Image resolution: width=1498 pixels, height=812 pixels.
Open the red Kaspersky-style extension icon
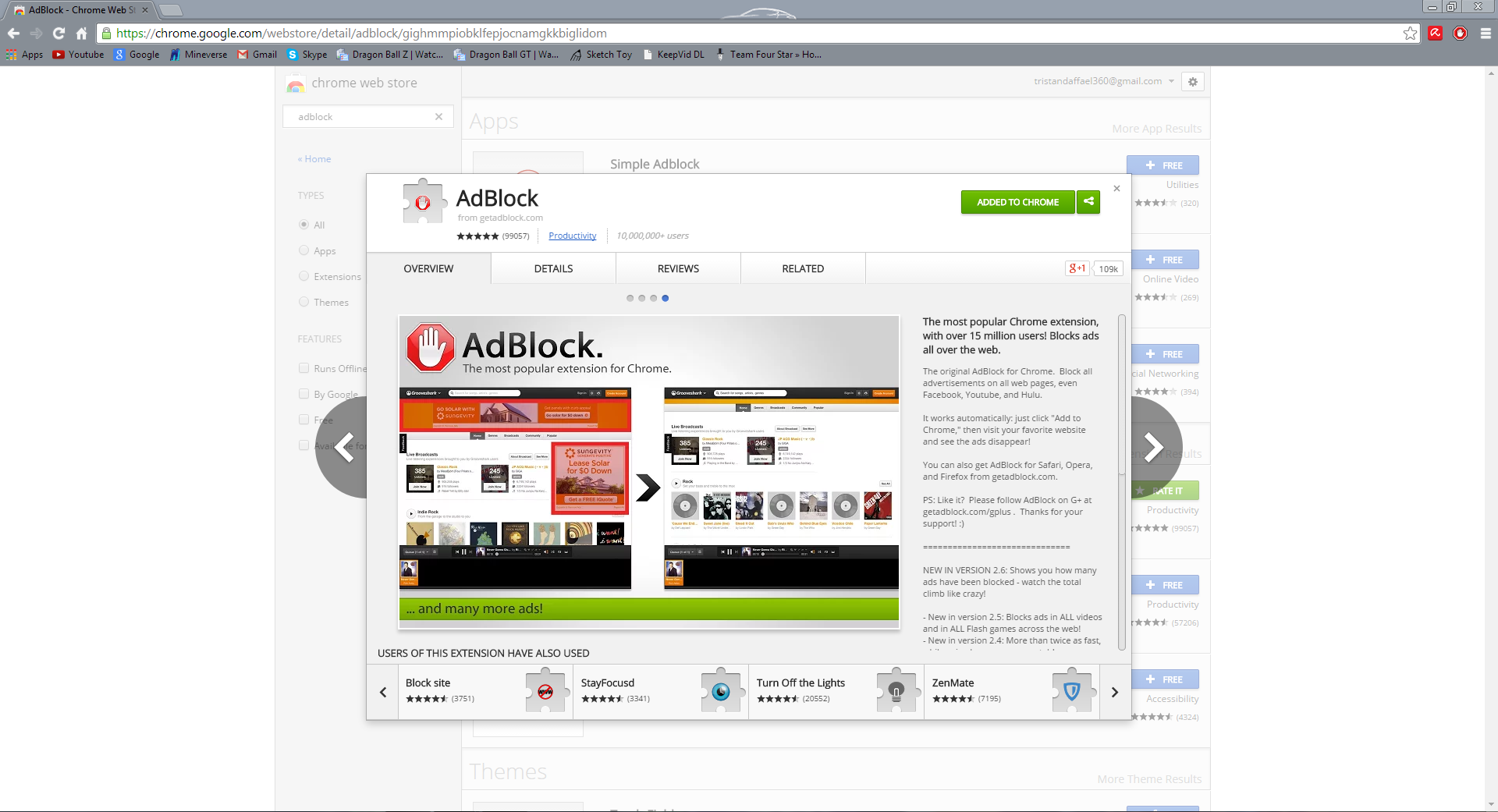[x=1435, y=33]
